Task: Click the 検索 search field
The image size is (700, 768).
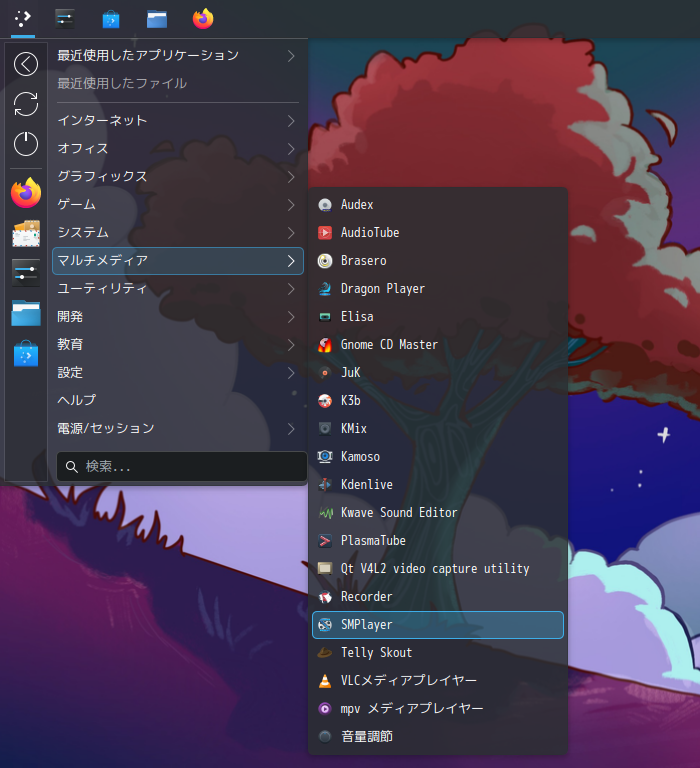Action: 182,467
